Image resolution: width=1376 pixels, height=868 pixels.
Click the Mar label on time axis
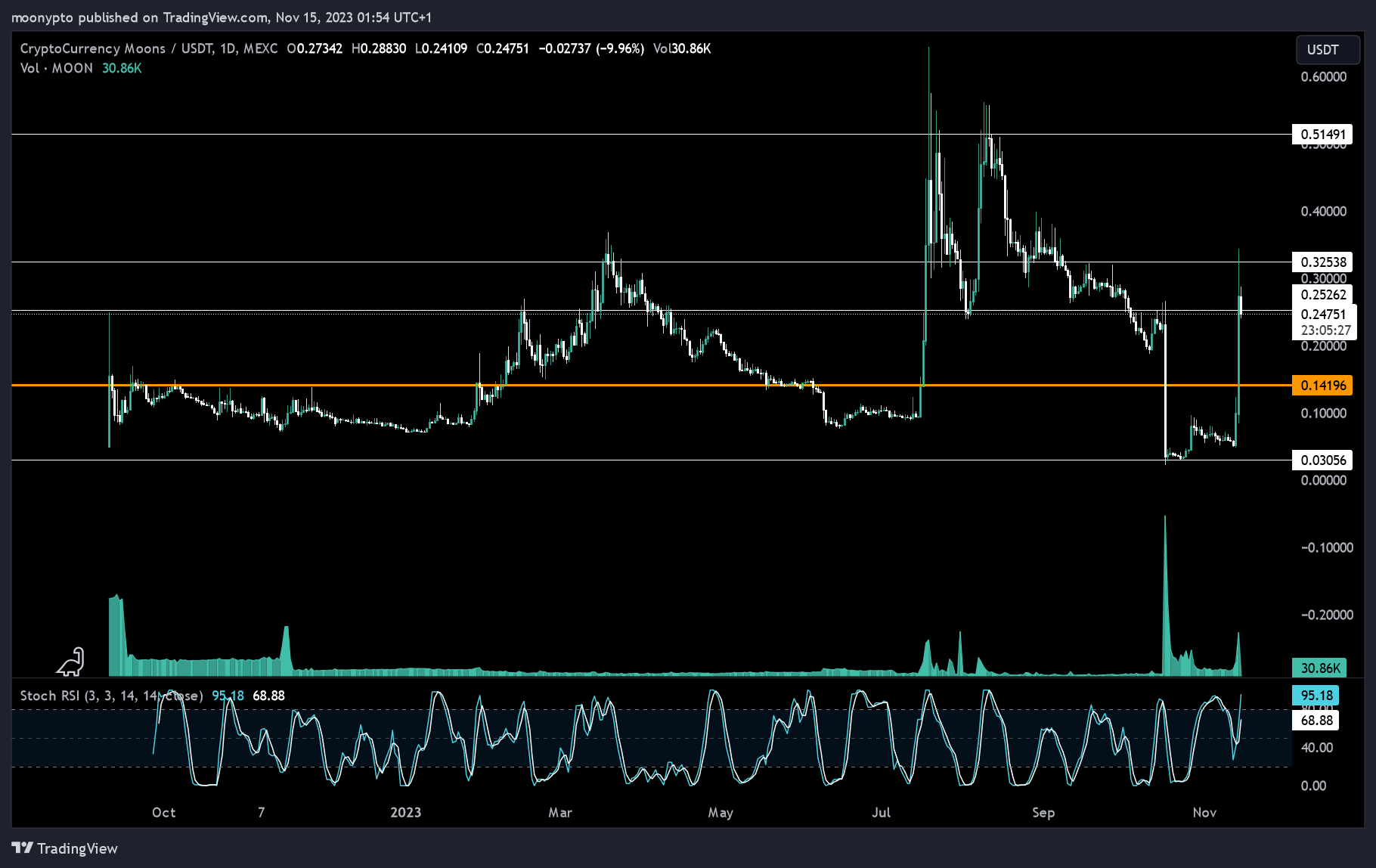tap(560, 813)
